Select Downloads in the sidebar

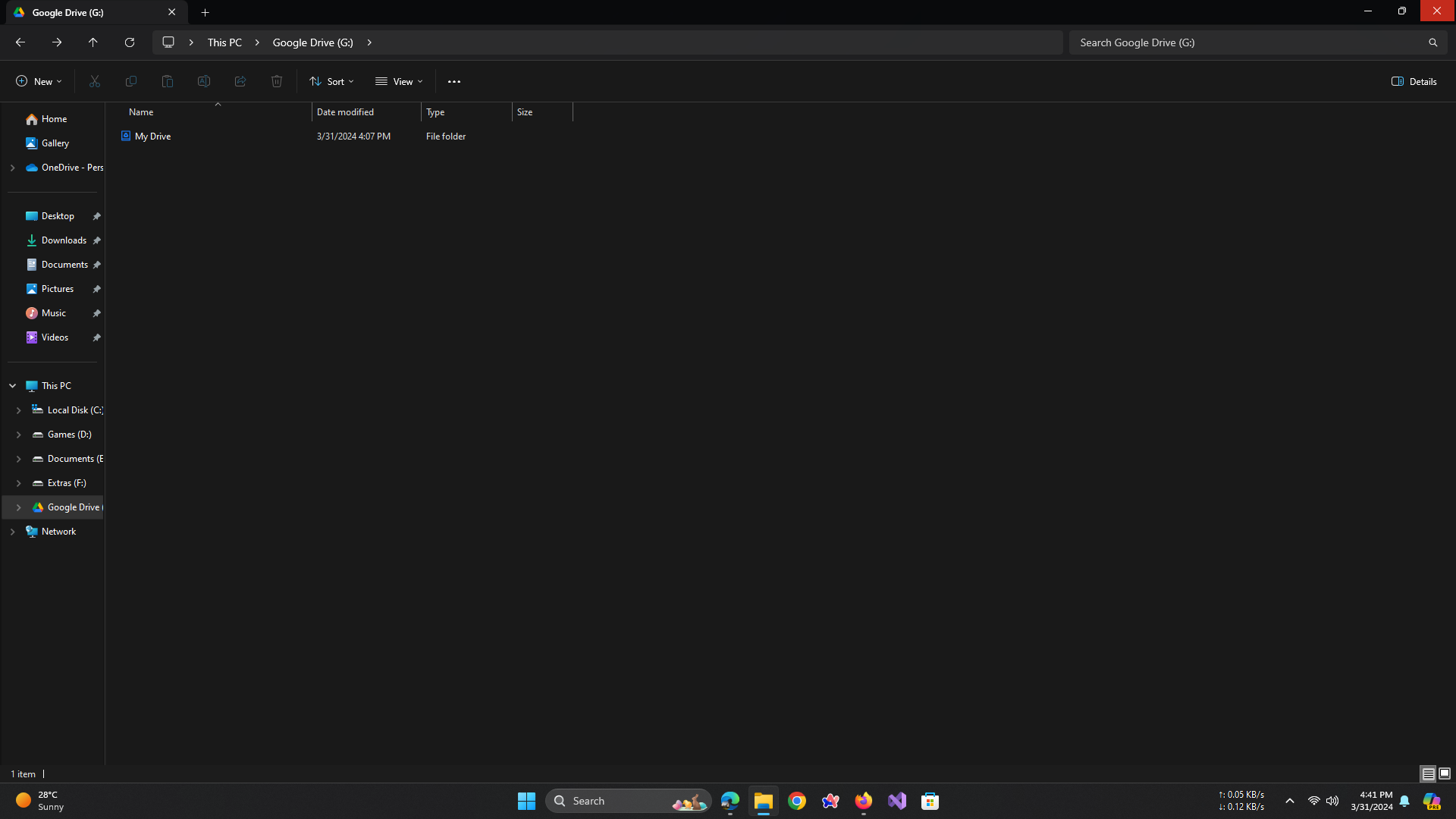(x=64, y=240)
